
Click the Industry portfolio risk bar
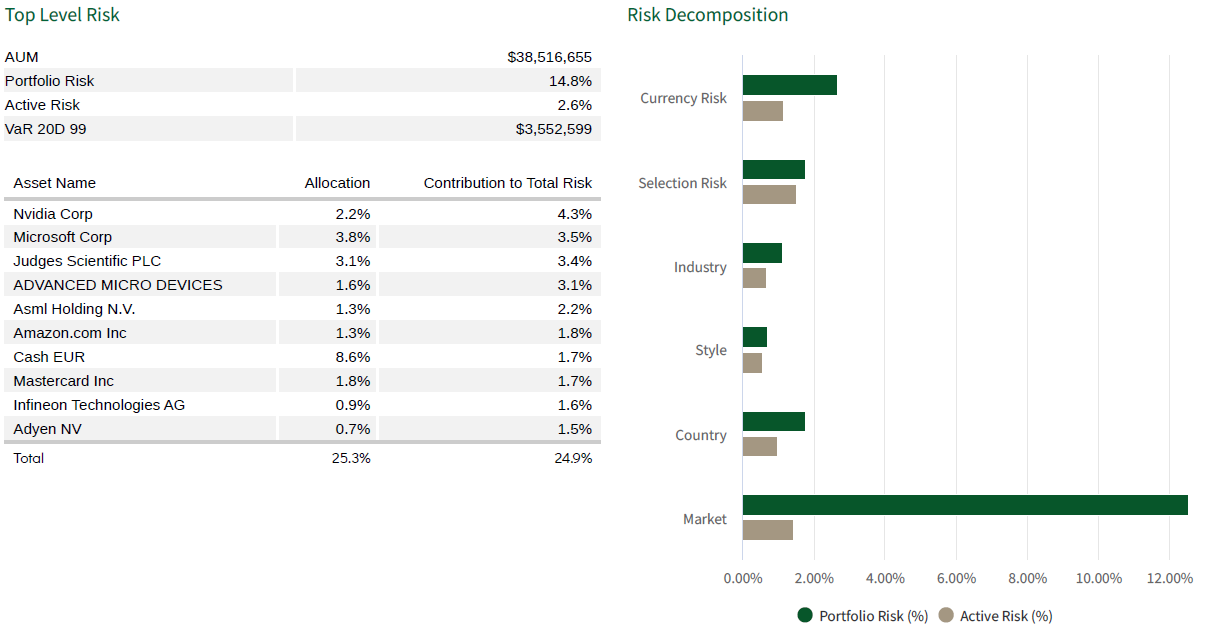761,252
